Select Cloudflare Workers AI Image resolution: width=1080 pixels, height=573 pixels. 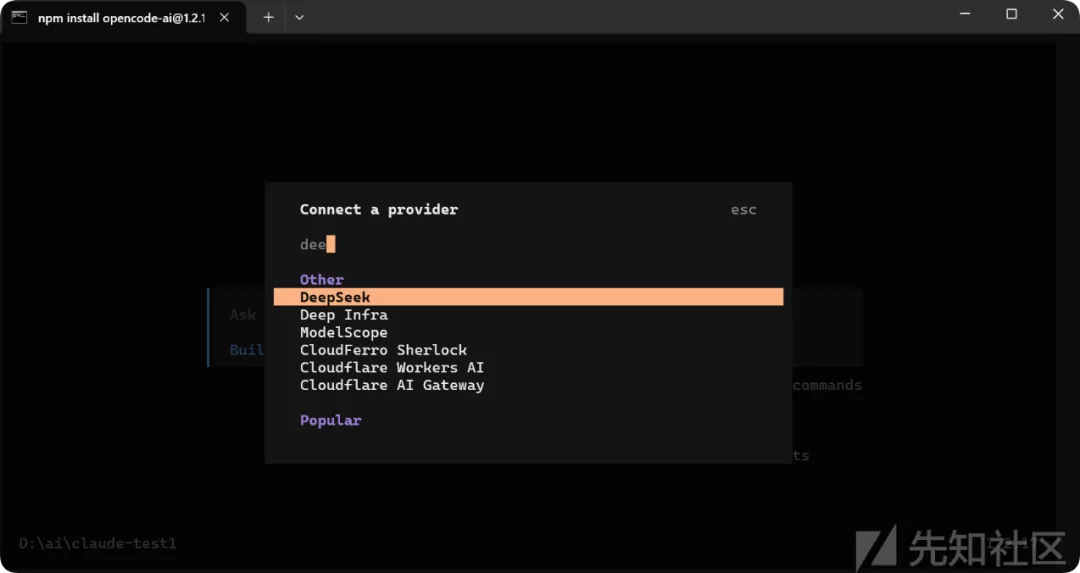tap(392, 368)
